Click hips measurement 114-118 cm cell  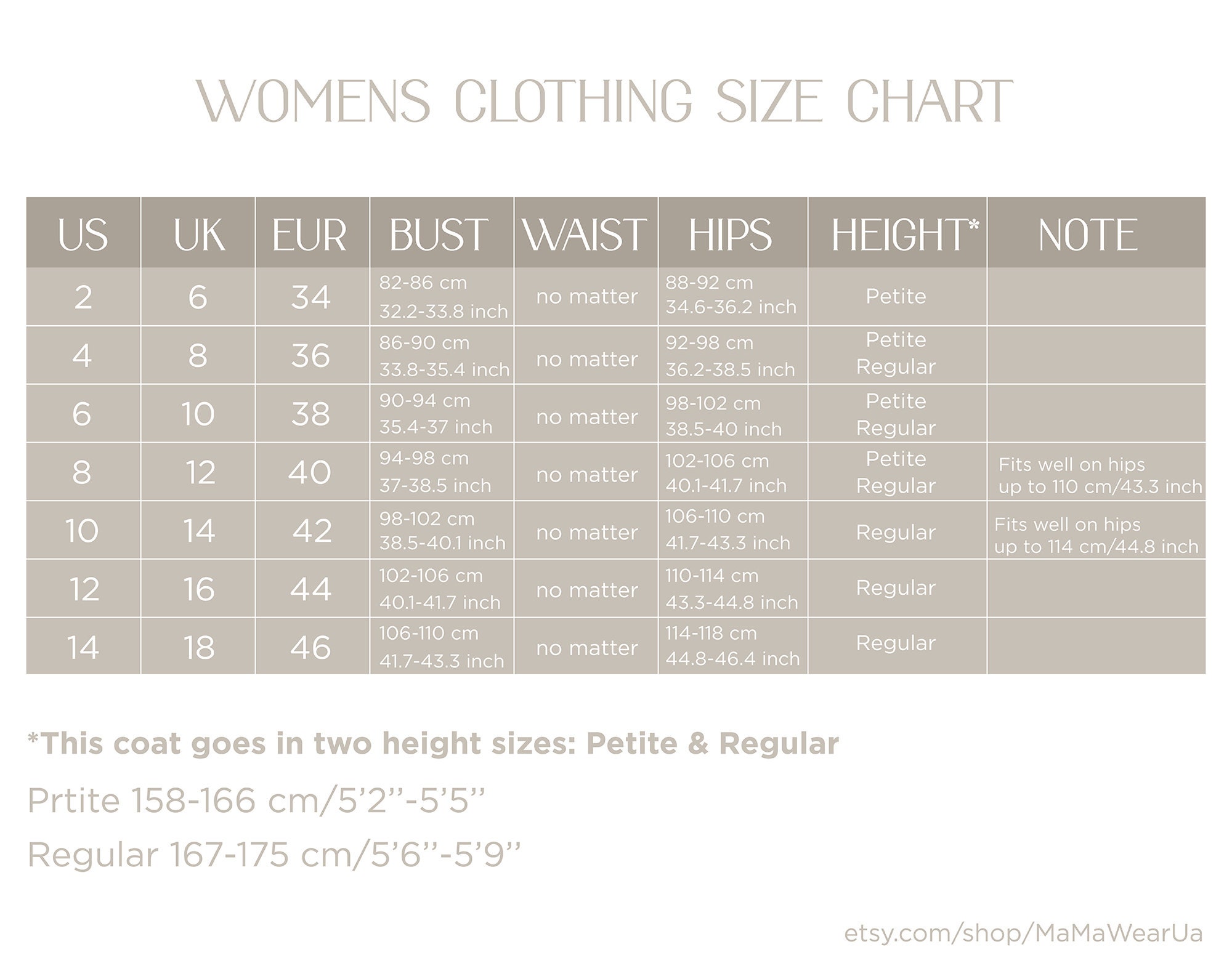733,646
